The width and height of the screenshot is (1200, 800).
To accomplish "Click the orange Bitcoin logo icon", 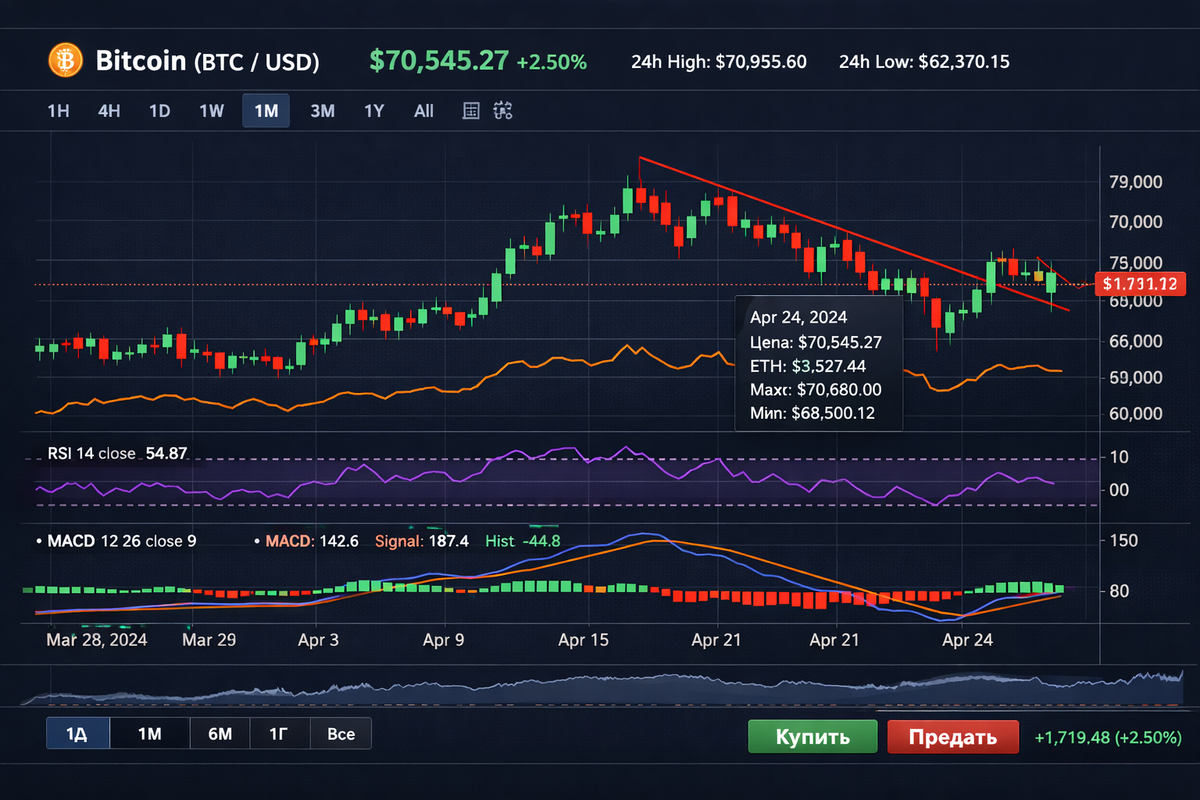I will coord(66,61).
